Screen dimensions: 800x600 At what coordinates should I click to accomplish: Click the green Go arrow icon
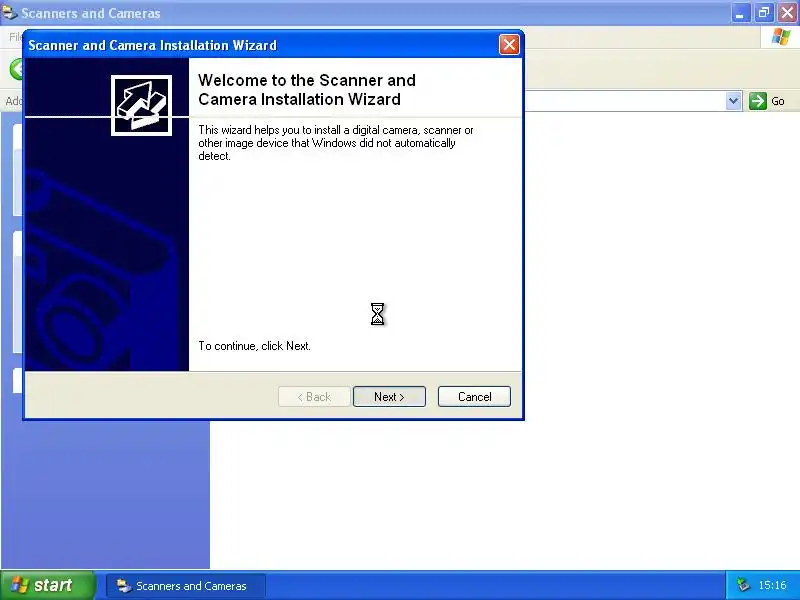(758, 101)
